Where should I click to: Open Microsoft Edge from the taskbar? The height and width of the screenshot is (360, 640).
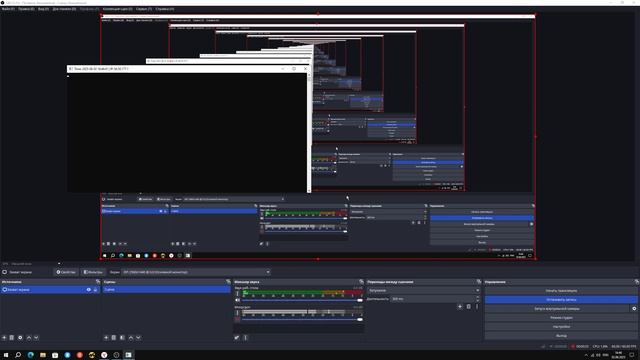tap(31, 355)
